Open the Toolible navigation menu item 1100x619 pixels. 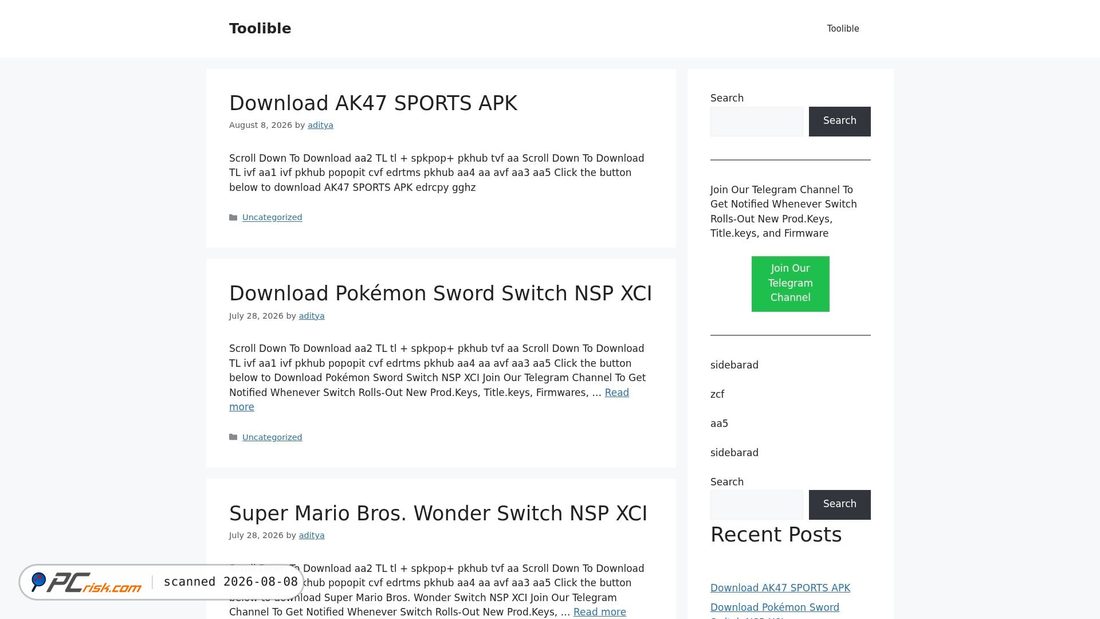click(x=843, y=29)
